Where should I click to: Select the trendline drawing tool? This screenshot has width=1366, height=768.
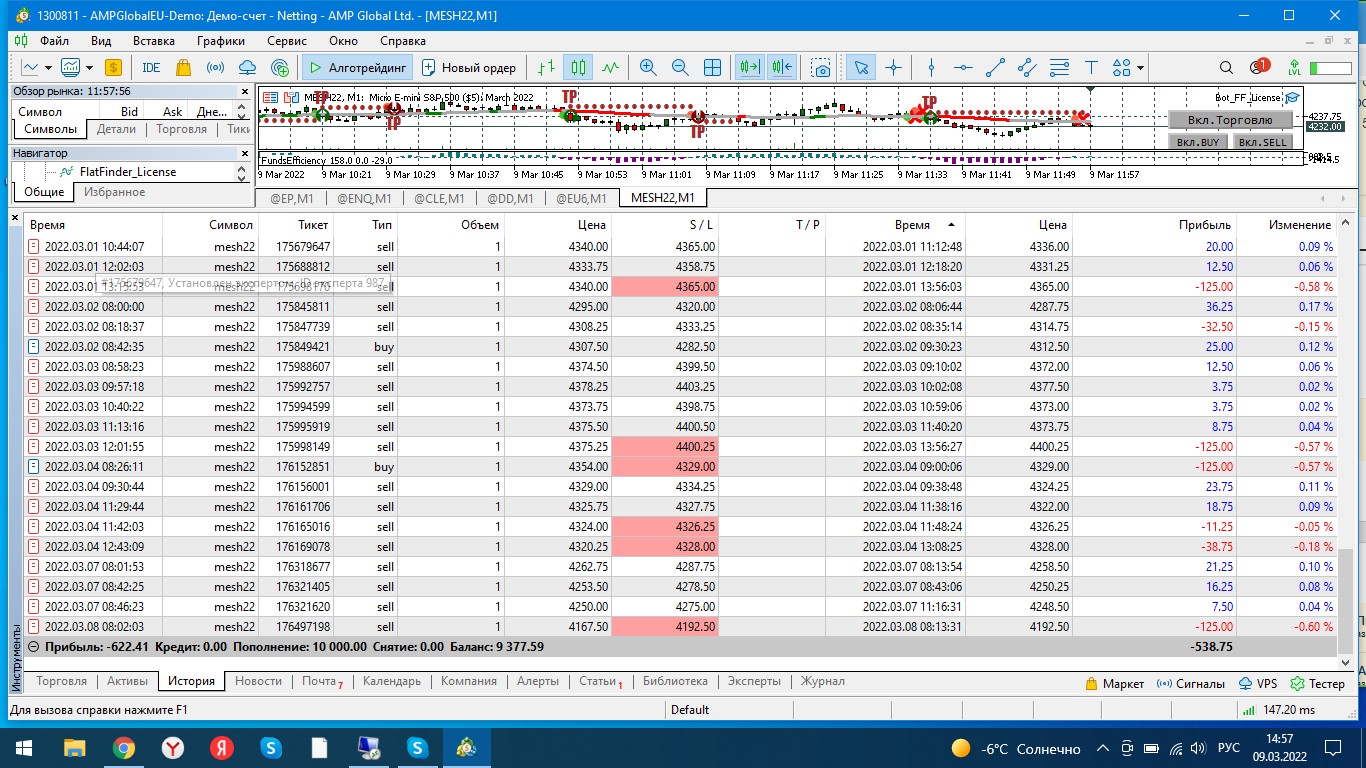click(x=995, y=68)
